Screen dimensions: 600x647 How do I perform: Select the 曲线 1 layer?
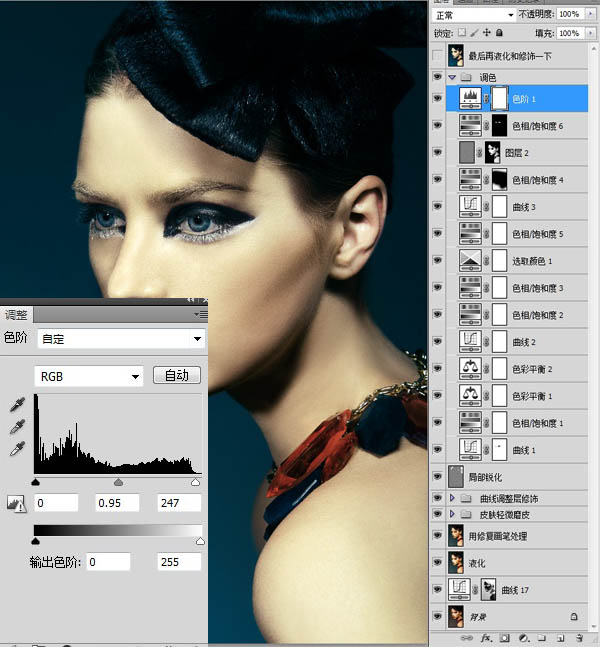[x=517, y=450]
